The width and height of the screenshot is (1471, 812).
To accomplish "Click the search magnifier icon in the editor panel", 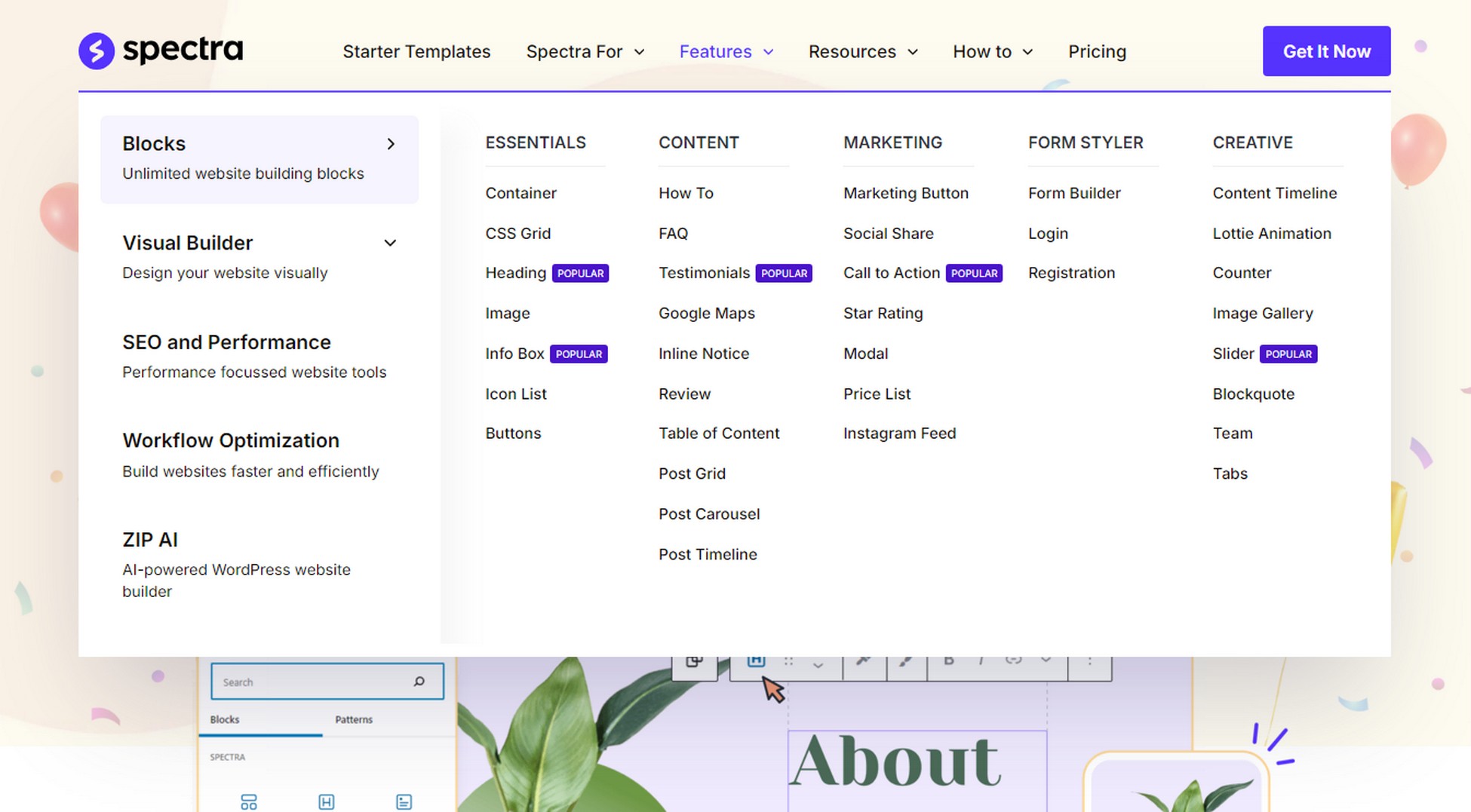I will (x=419, y=682).
